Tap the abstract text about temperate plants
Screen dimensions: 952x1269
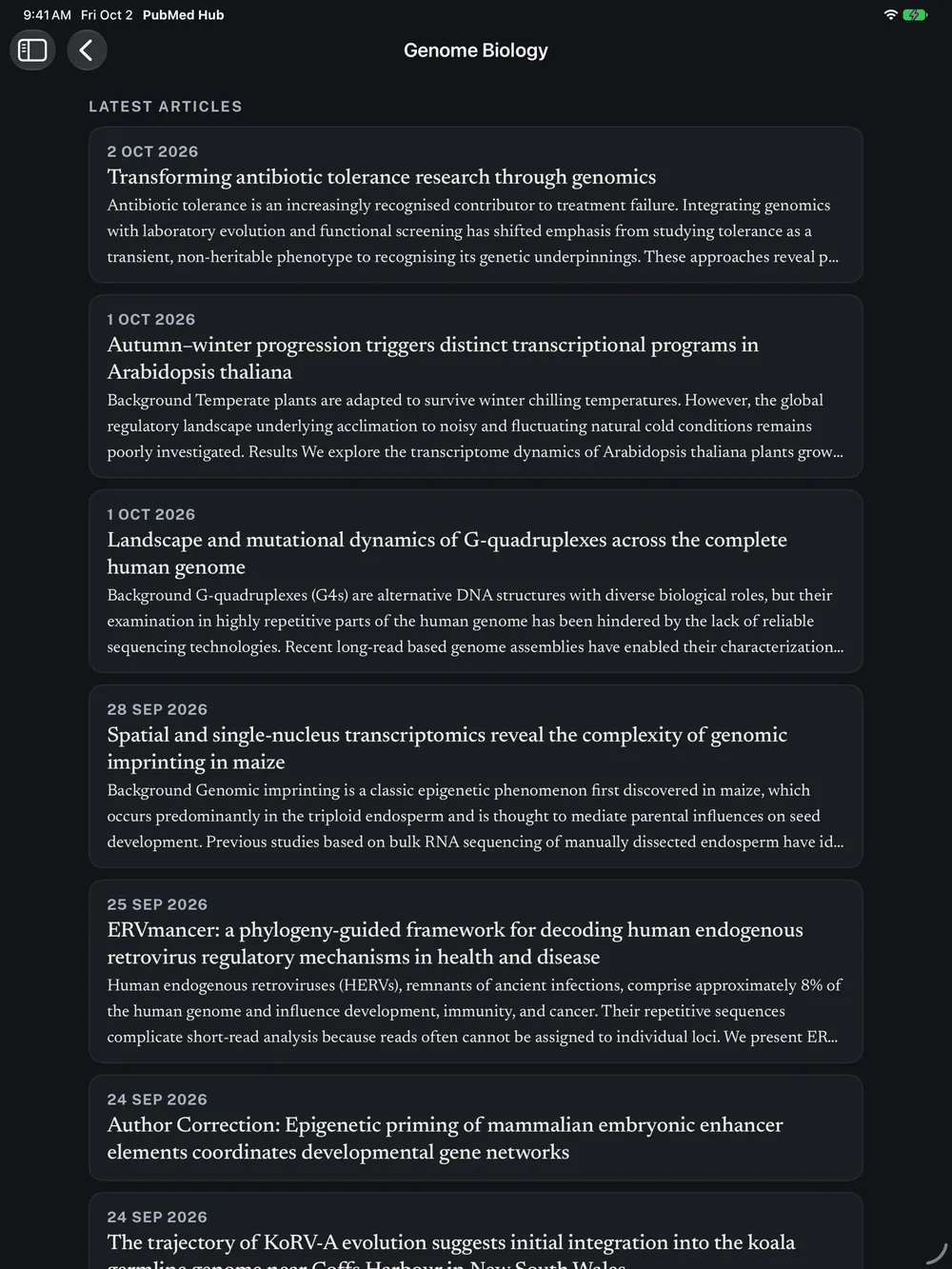(x=474, y=426)
